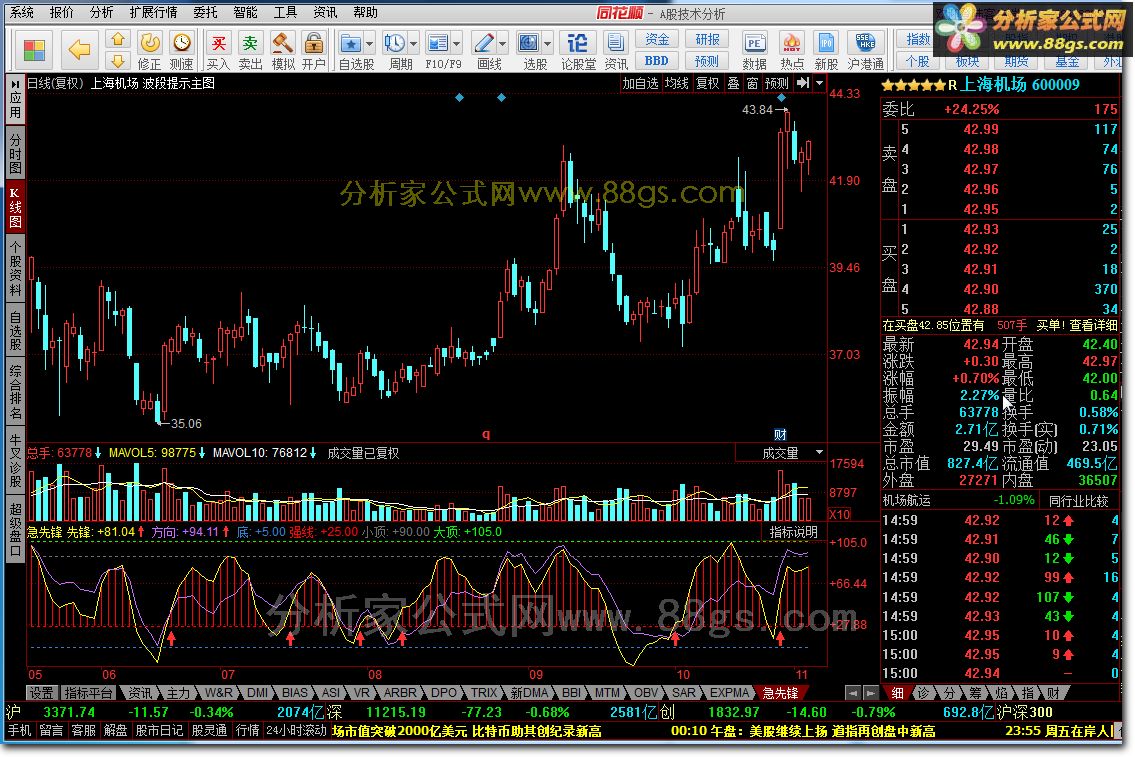Click the 设置 settings button below chart
The image size is (1135, 757).
(41, 693)
